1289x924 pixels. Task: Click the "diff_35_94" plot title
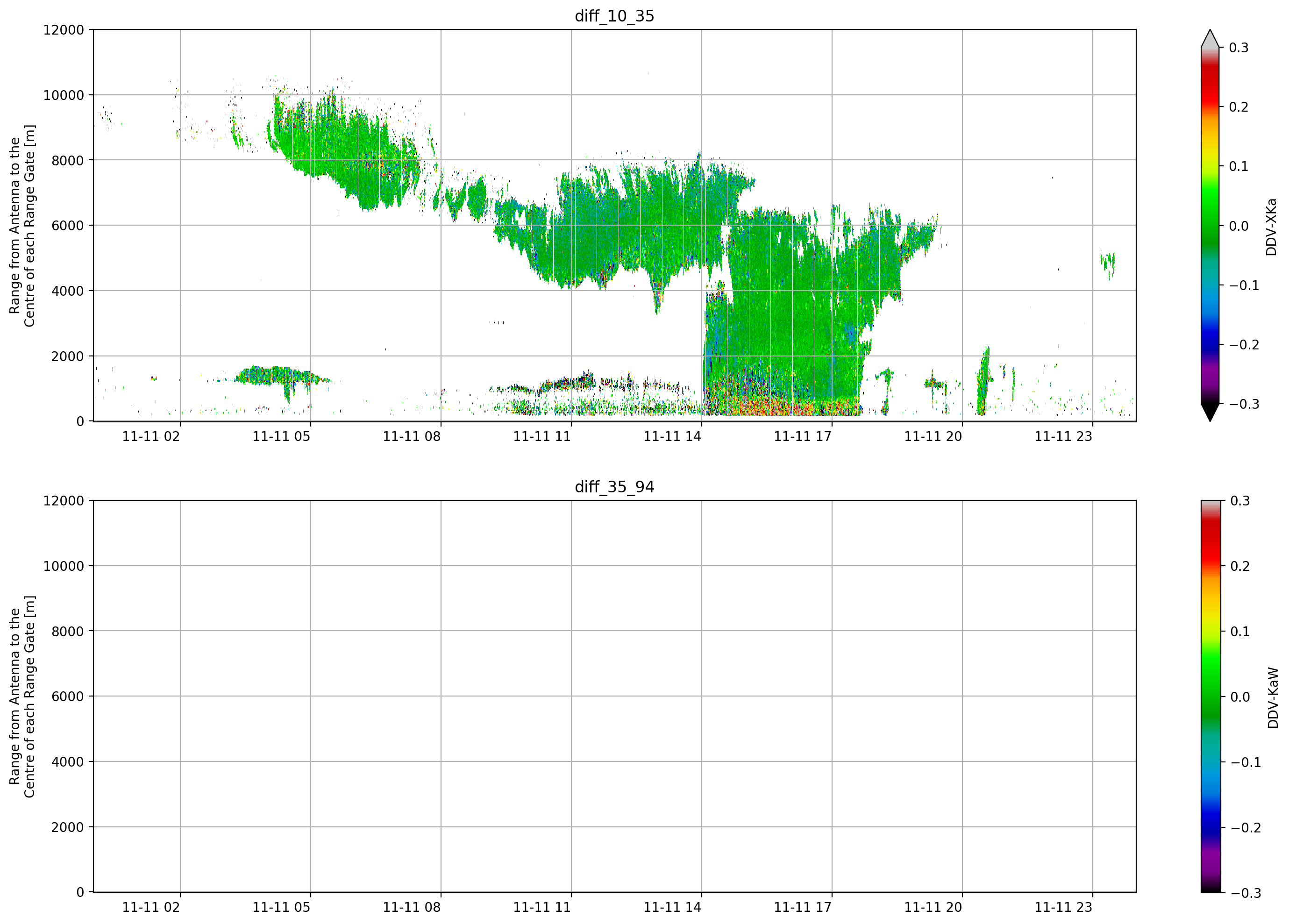coord(614,487)
